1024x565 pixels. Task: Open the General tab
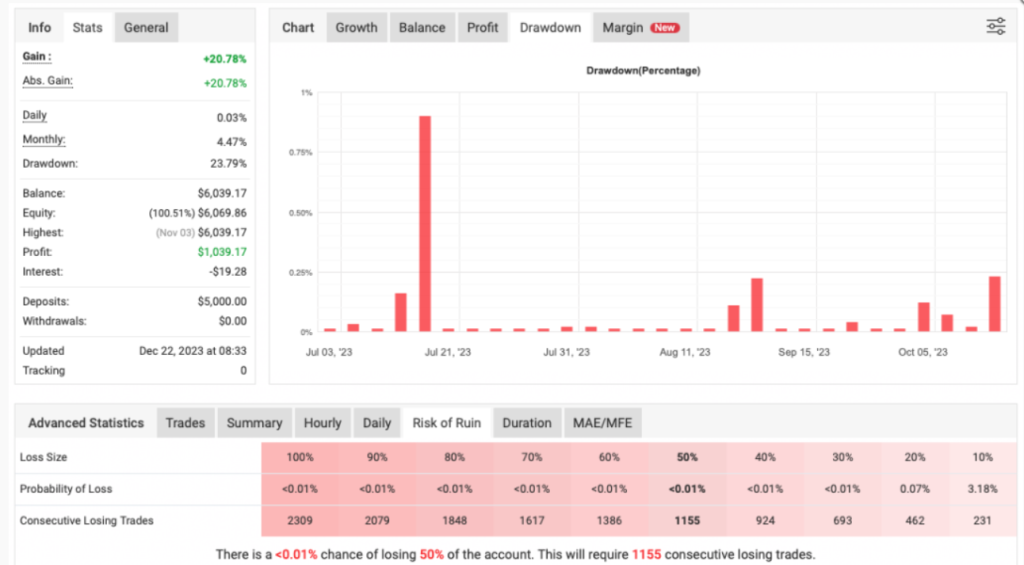pyautogui.click(x=146, y=28)
